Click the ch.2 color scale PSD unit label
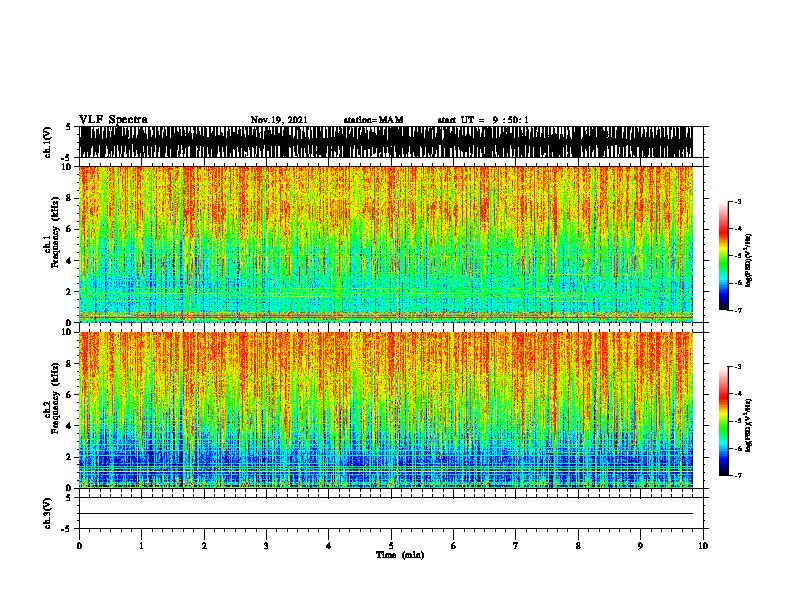Viewport: 792px width, 612px height. [x=748, y=425]
